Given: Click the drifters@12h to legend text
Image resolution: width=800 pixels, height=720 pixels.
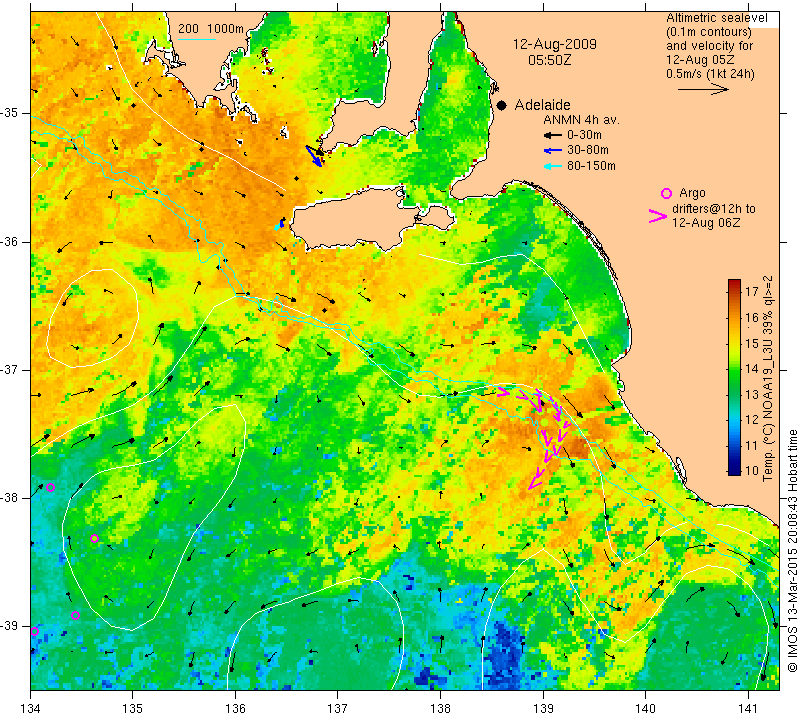Looking at the screenshot, I should tap(714, 209).
